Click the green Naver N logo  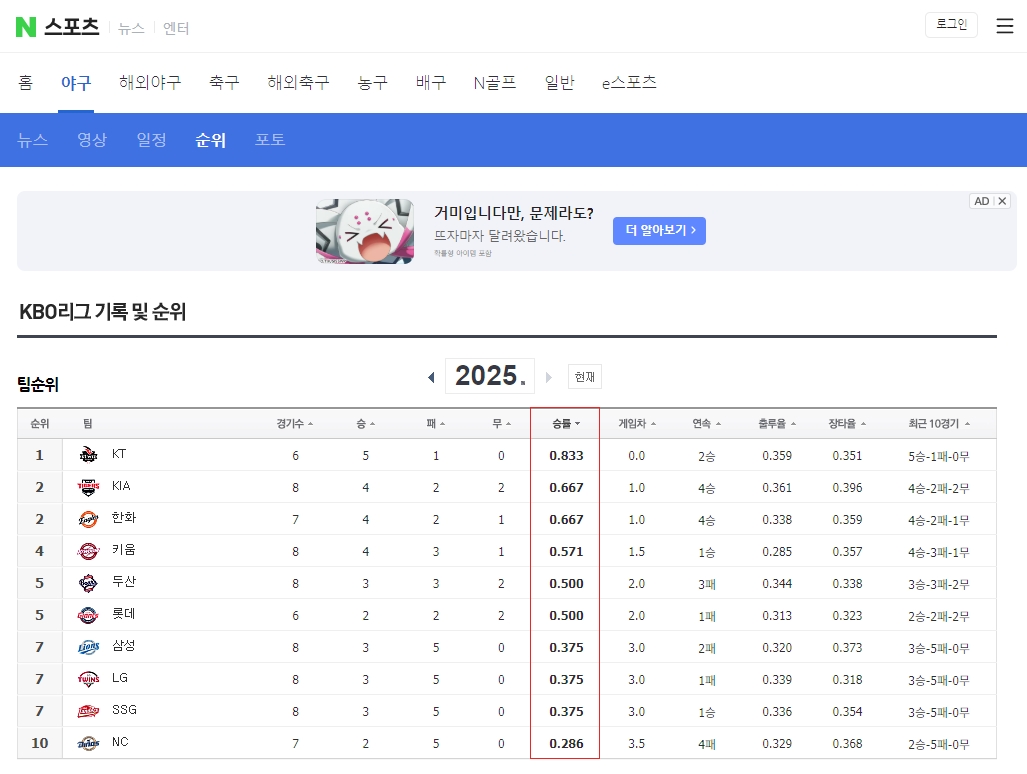[26, 27]
